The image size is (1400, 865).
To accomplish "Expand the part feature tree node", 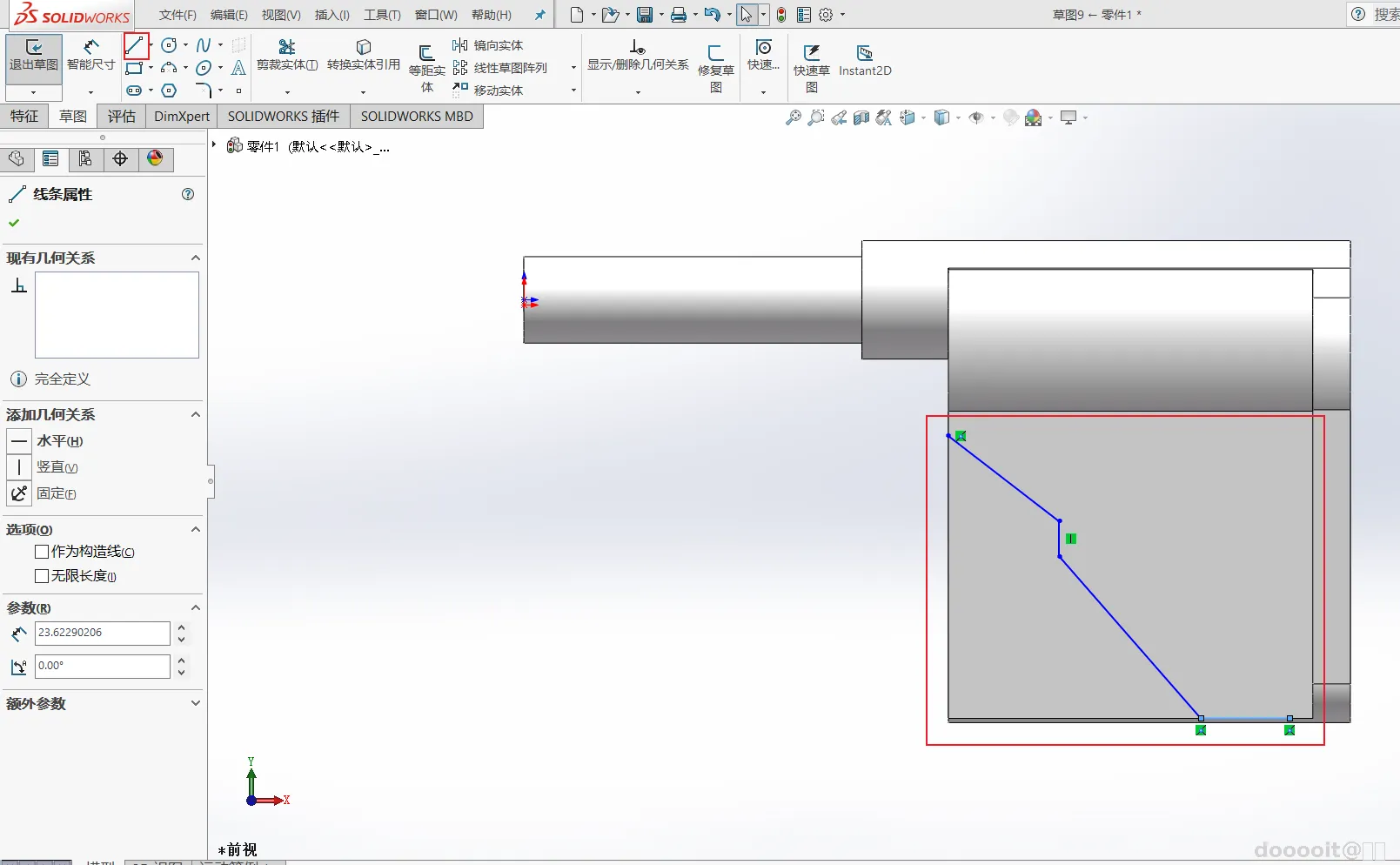I will pos(214,144).
